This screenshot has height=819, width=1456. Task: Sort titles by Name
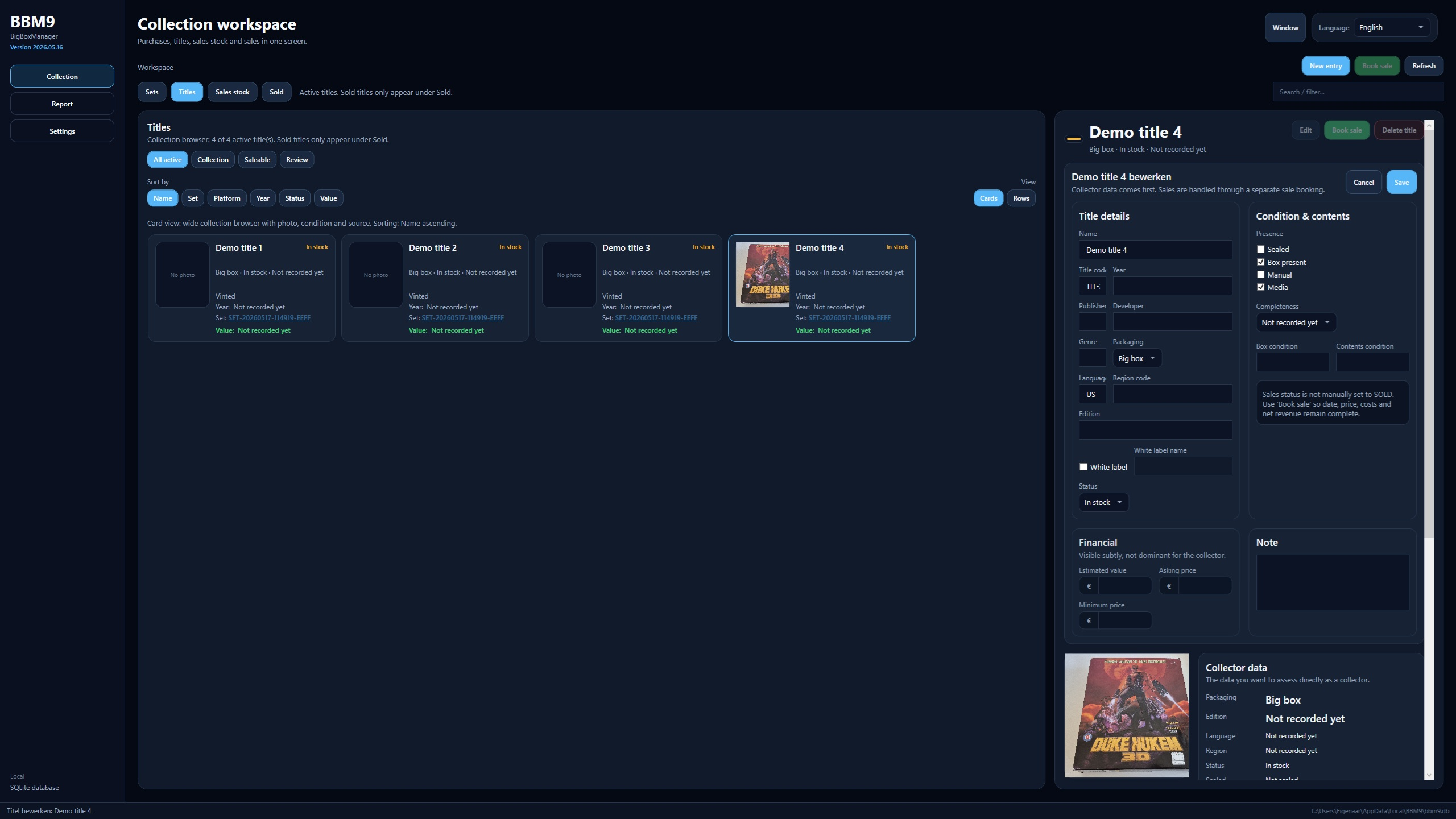point(163,198)
